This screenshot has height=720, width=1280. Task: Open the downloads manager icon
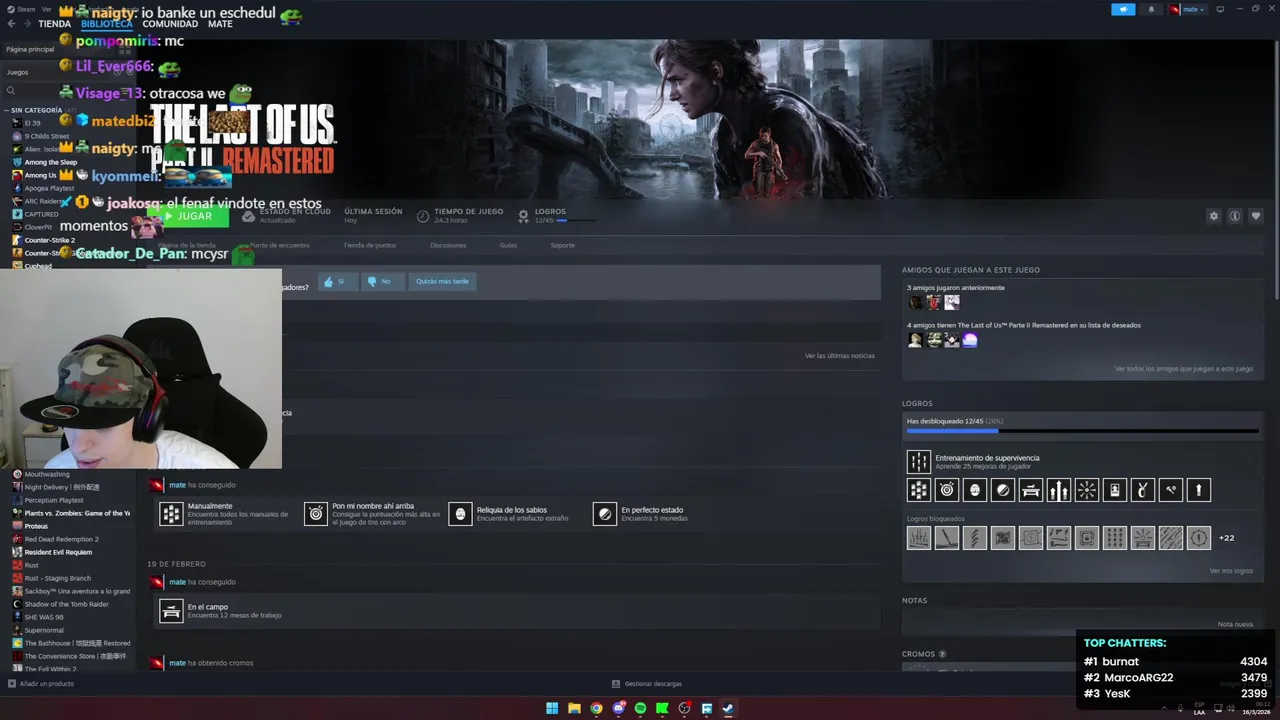point(616,684)
